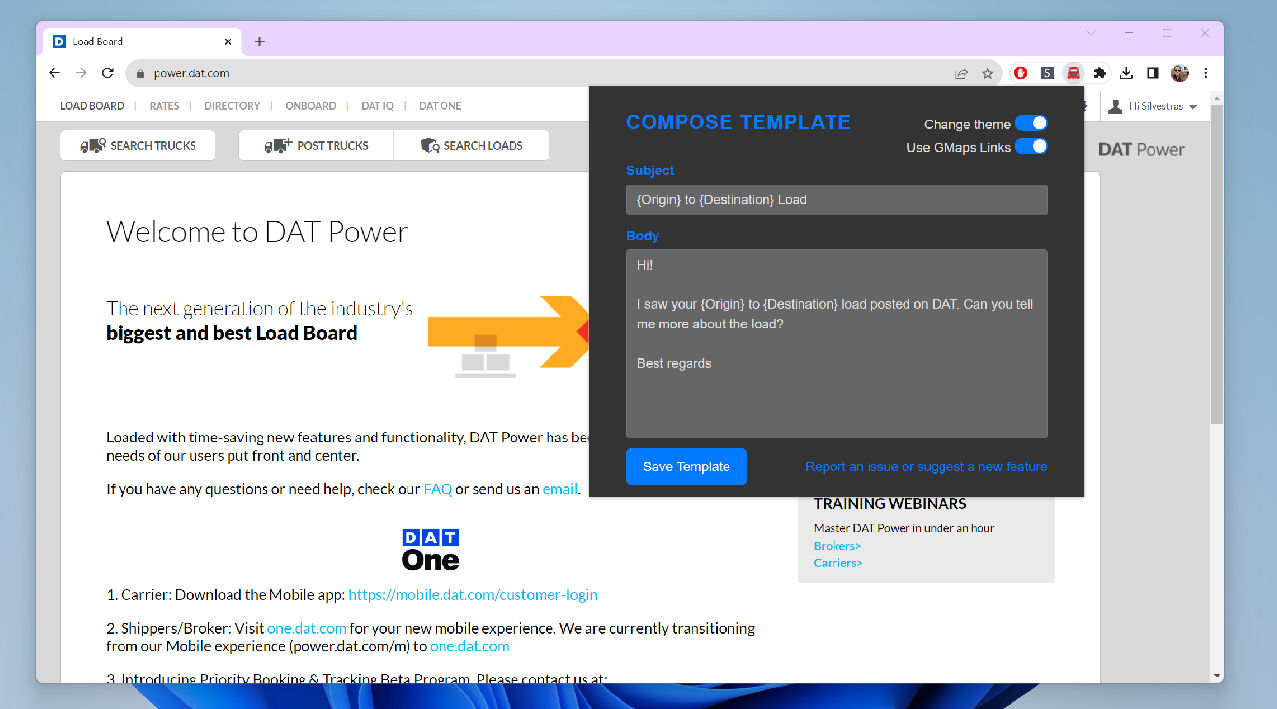
Task: Open the browser side panel icon
Action: pyautogui.click(x=1152, y=73)
